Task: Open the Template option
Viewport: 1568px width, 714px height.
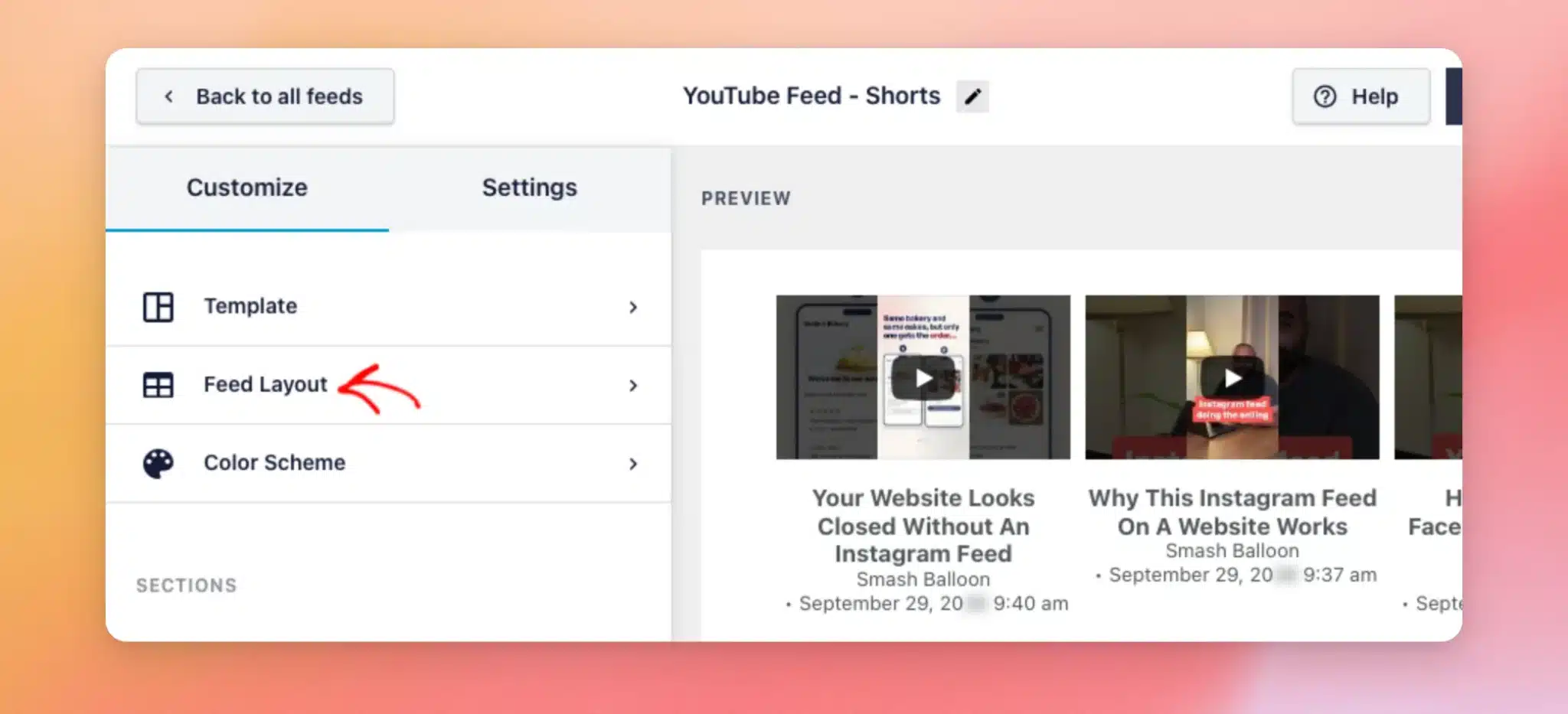Action: click(389, 307)
